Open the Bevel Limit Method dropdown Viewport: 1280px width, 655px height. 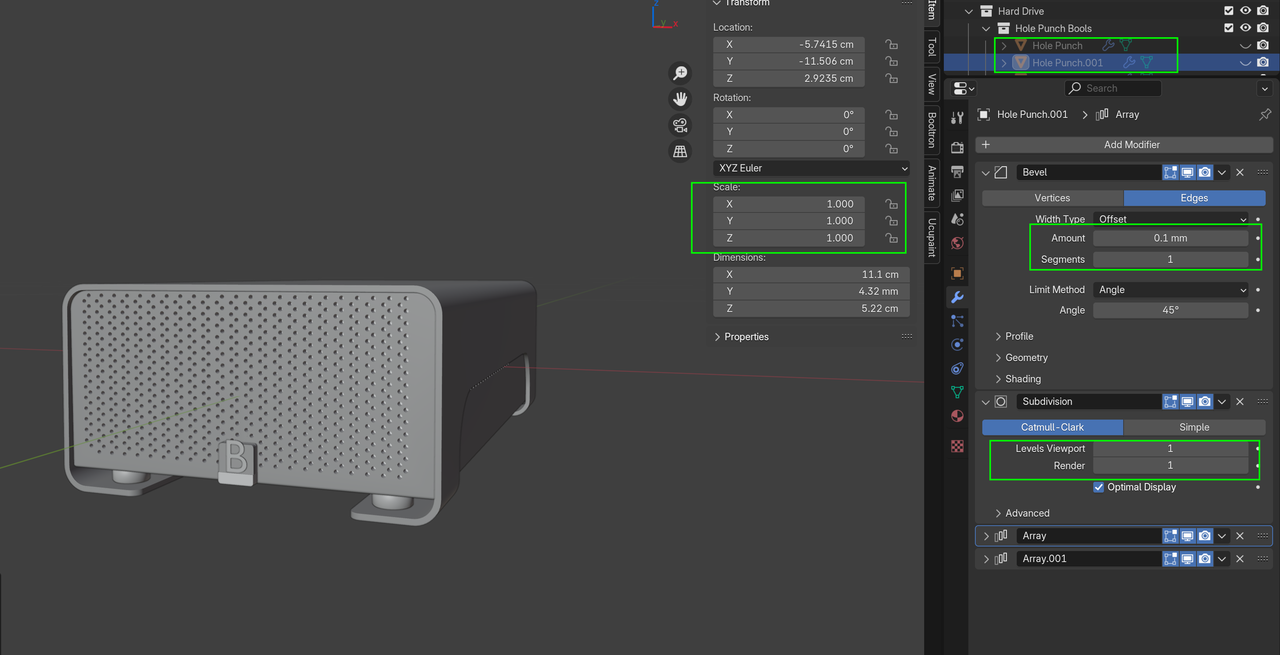click(1170, 290)
